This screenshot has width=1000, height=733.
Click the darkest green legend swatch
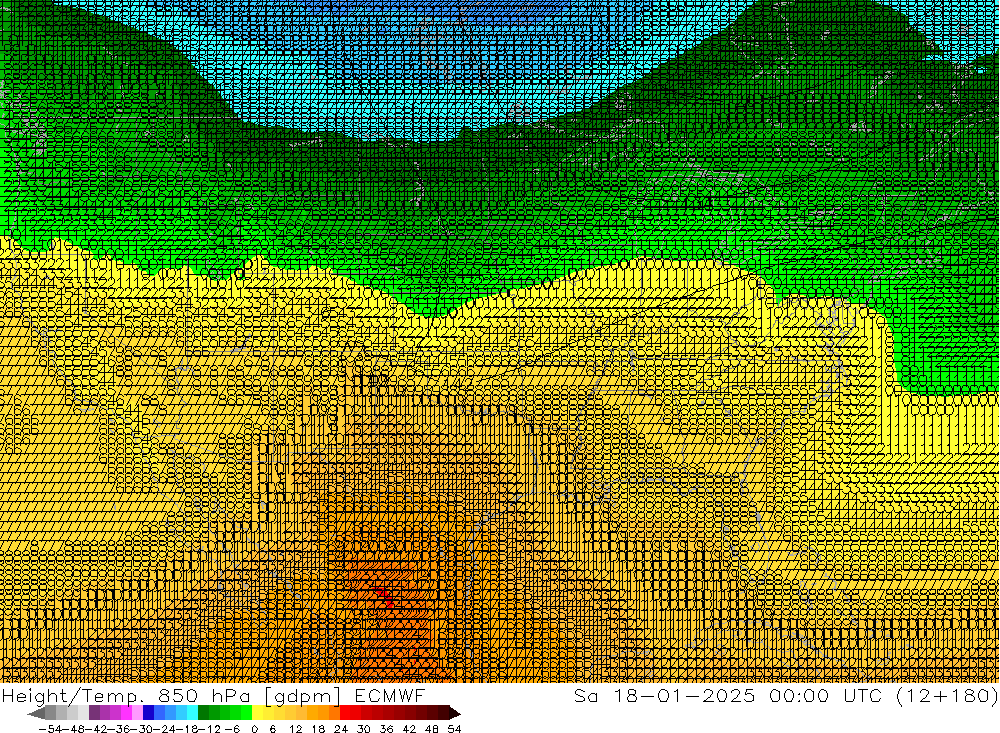pyautogui.click(x=203, y=713)
